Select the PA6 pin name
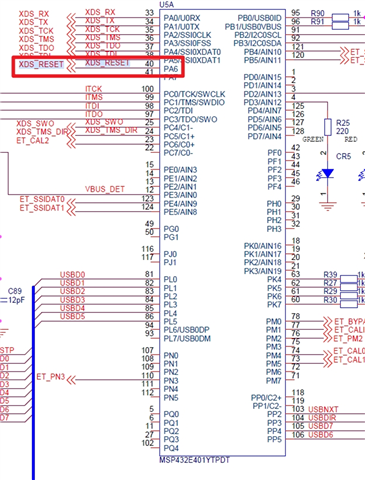Viewport: 365px width, 480px height. [x=171, y=69]
